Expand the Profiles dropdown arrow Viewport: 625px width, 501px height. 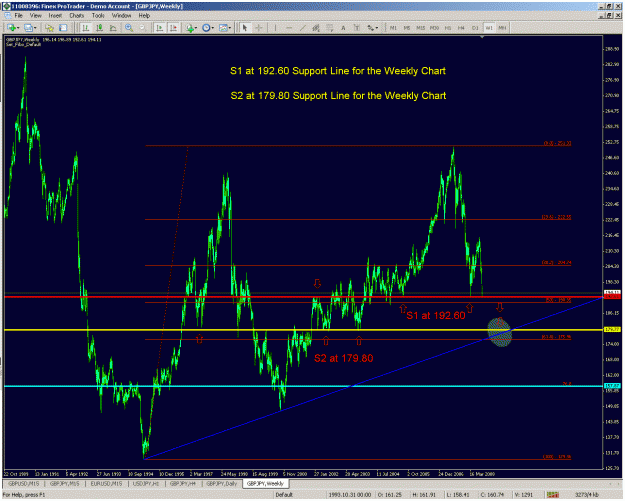(35, 28)
